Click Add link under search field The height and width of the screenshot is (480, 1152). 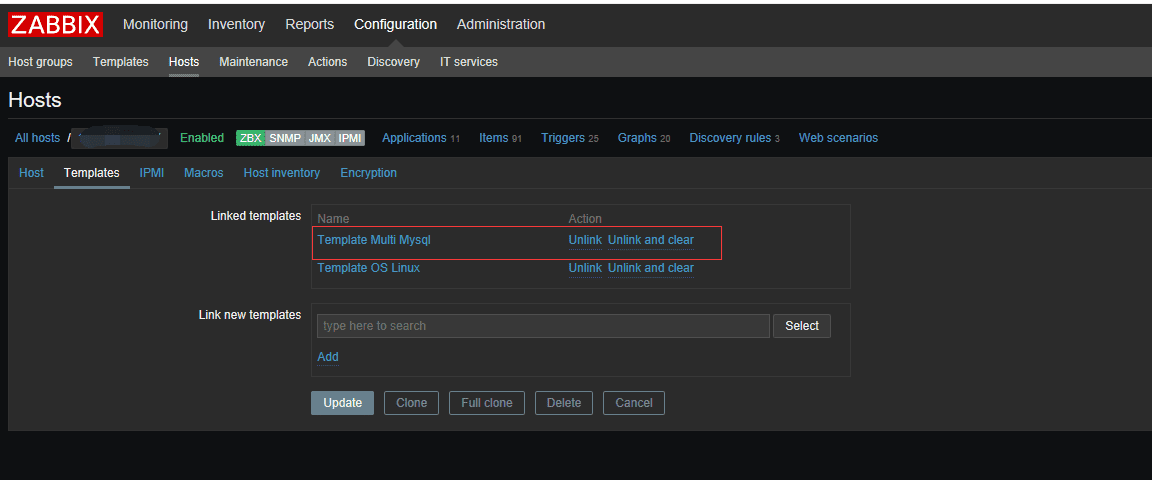[327, 357]
